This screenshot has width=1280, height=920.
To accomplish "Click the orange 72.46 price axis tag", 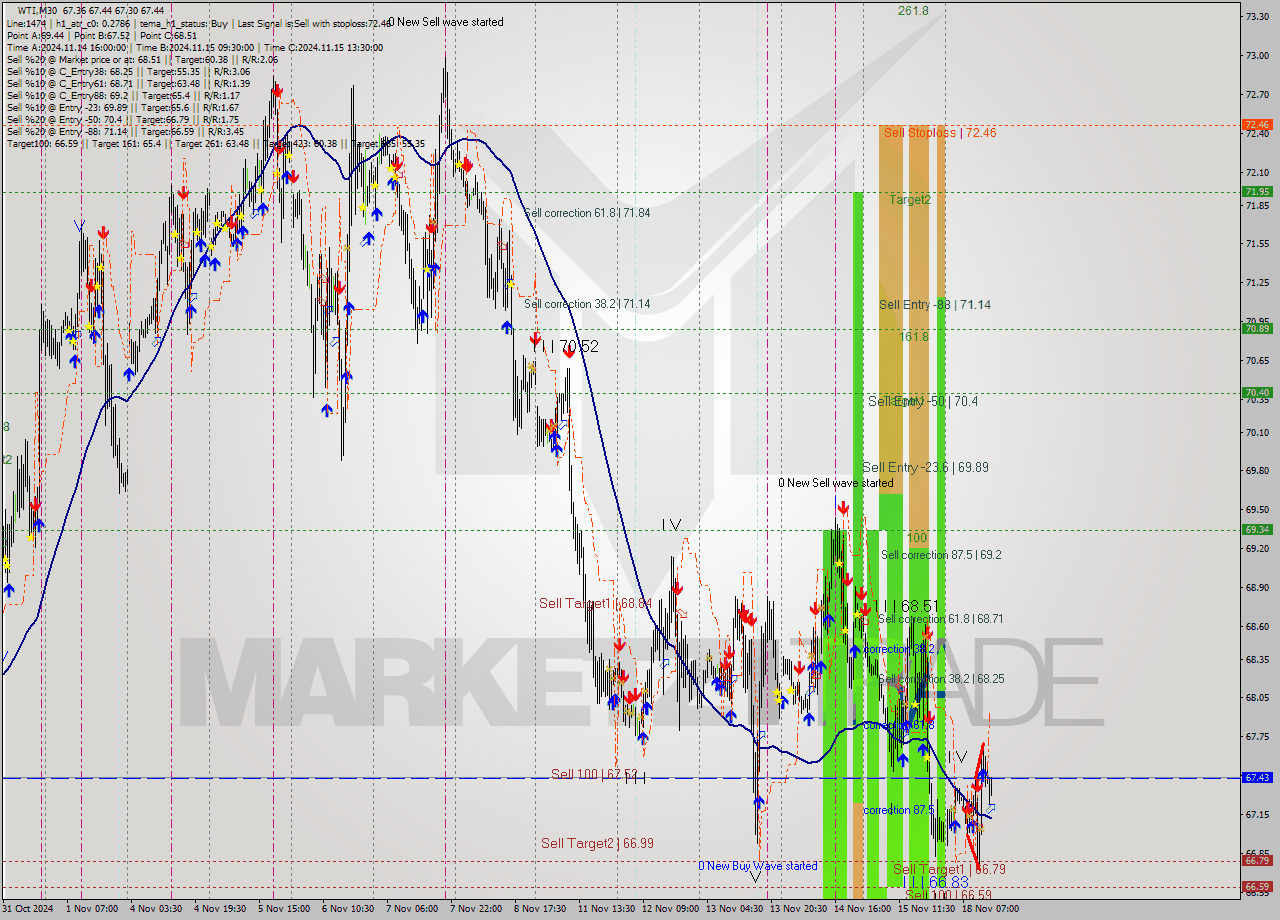I will click(x=1257, y=125).
